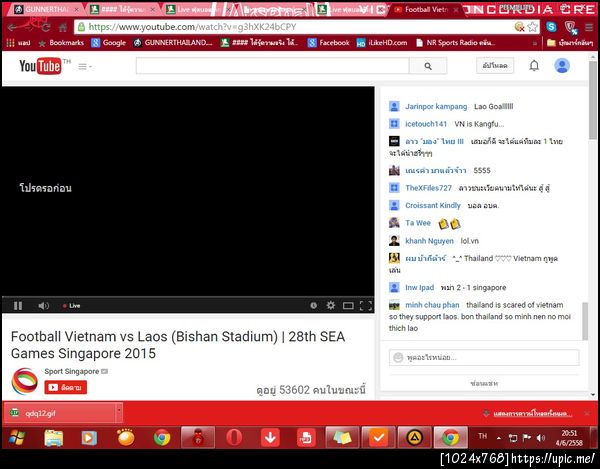Open icetouch141 chat user name
This screenshot has height=469, width=600.
[426, 124]
